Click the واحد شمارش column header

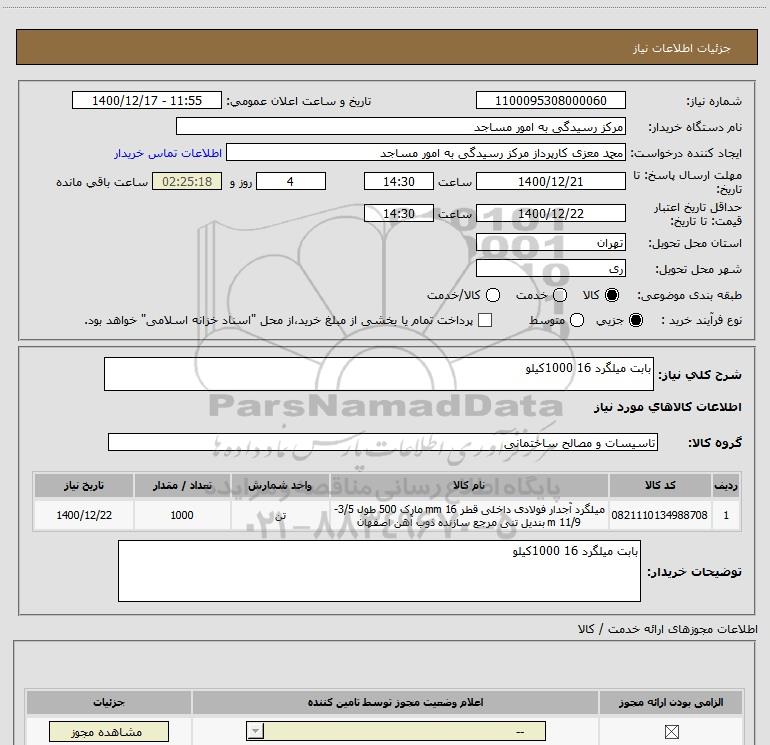click(x=280, y=485)
